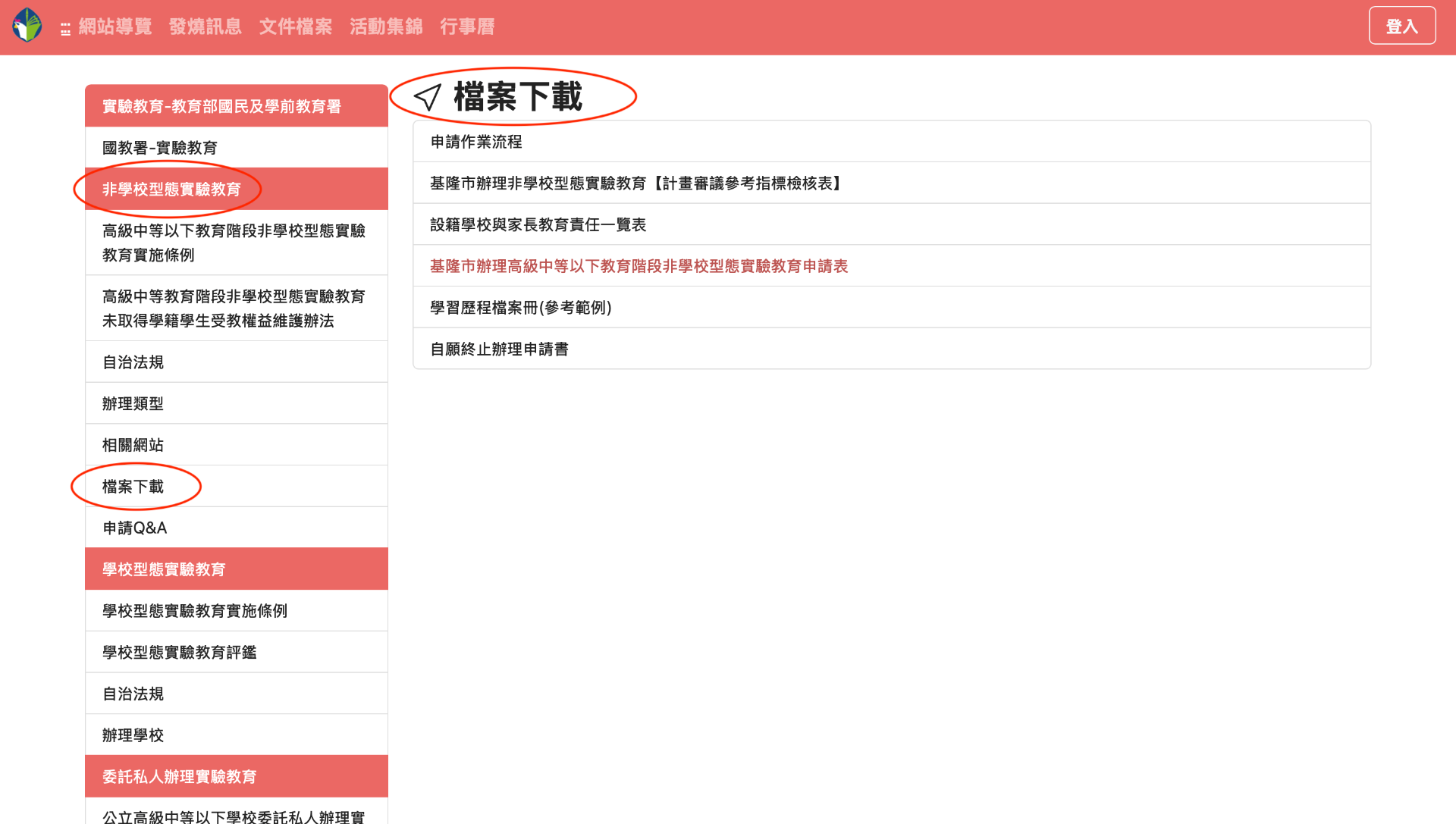
Task: Open the 申請作業流程 file entry
Action: click(476, 142)
